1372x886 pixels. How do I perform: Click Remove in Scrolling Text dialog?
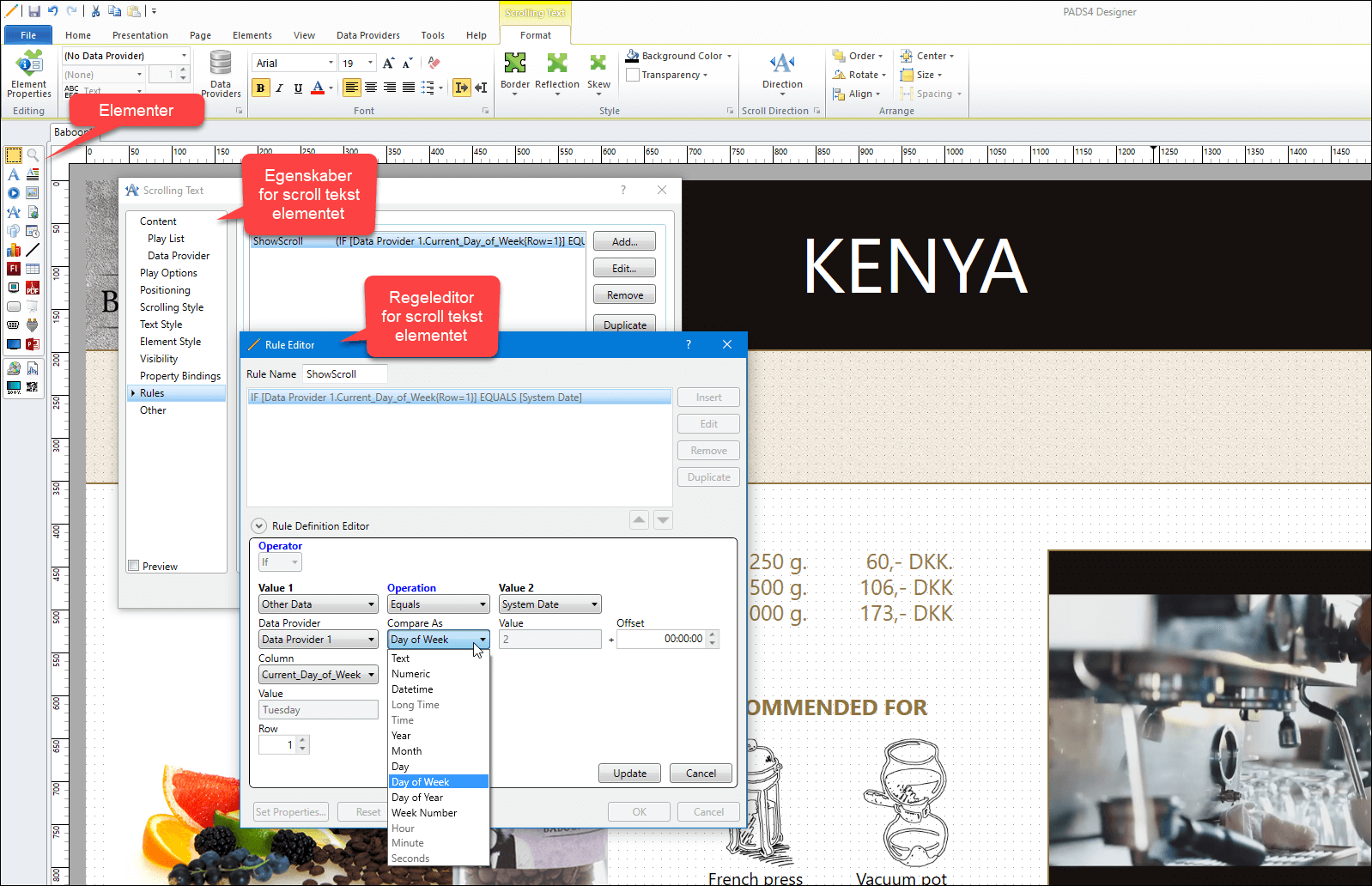coord(624,295)
